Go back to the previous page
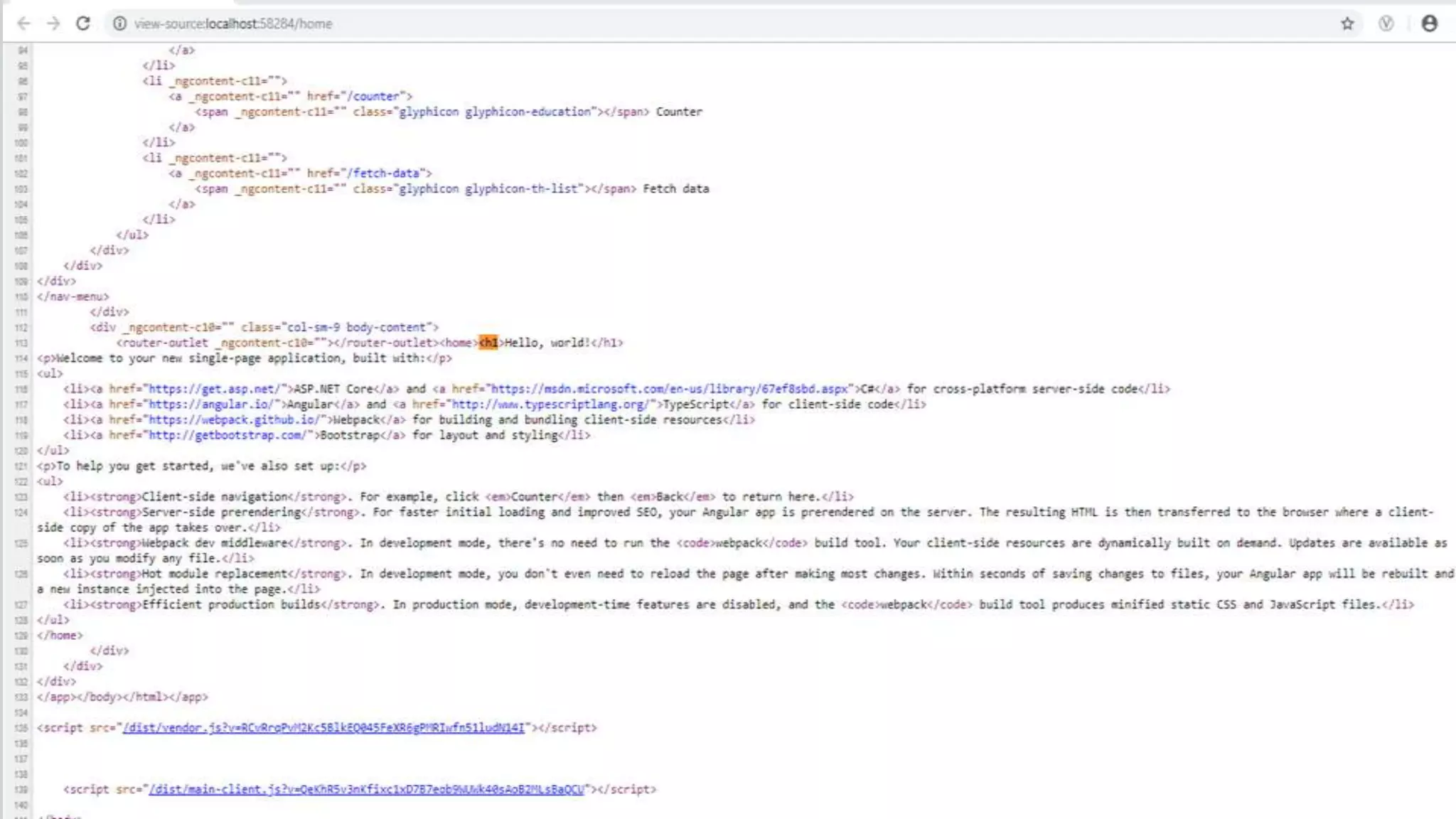Viewport: 1456px width, 819px height. [x=23, y=23]
